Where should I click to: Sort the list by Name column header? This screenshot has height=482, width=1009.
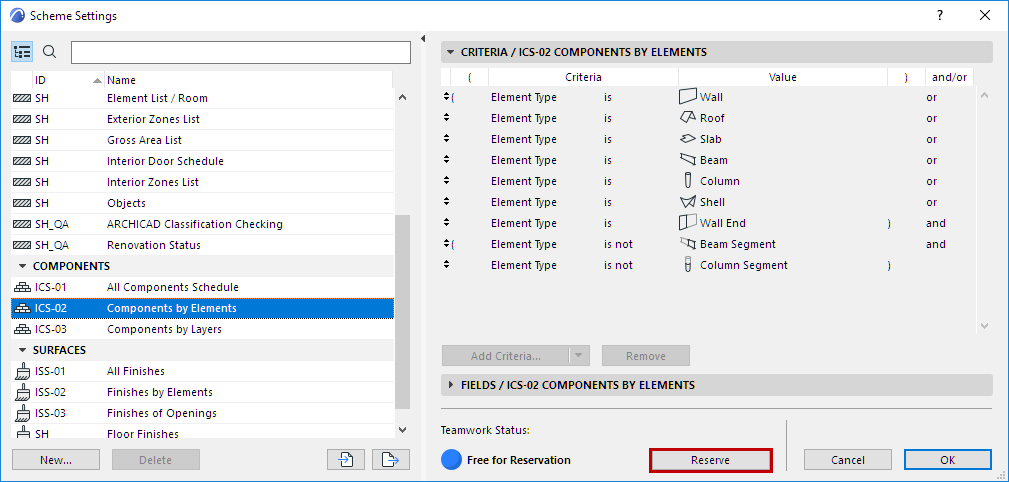[121, 80]
